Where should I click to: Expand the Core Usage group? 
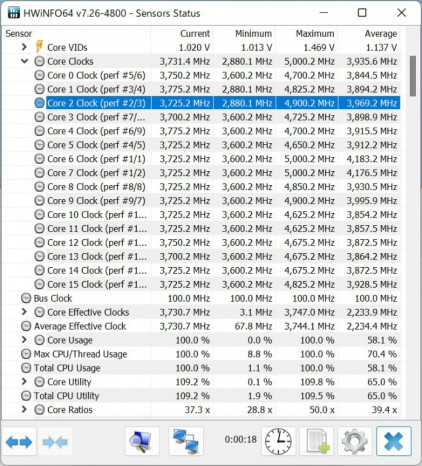tap(24, 340)
